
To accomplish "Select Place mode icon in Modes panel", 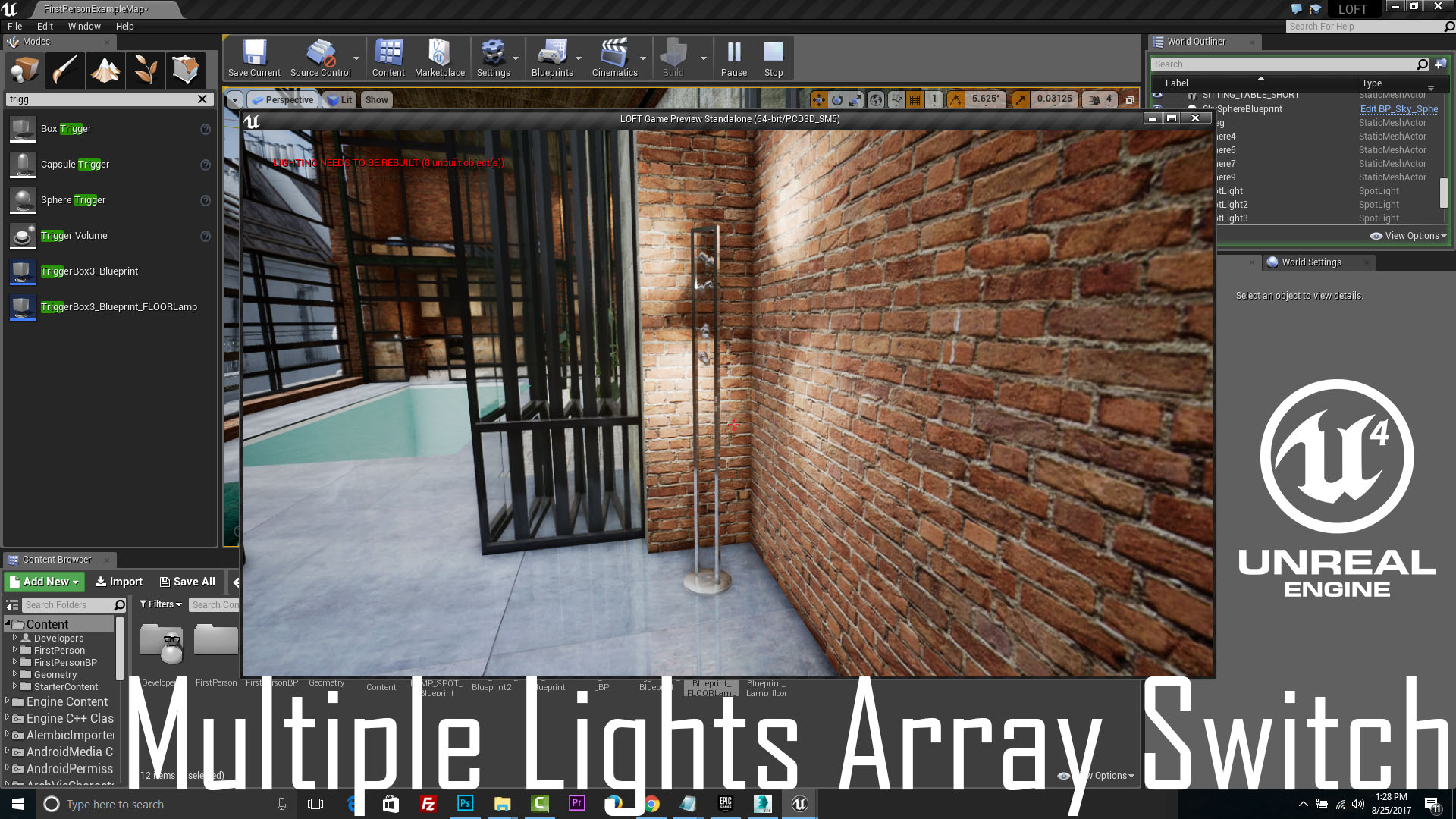I will (x=25, y=71).
